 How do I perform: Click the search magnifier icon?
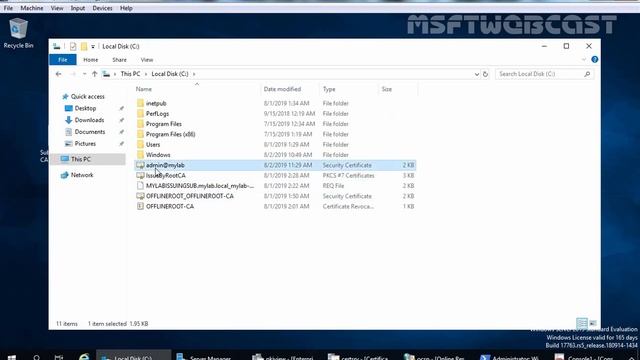[x=587, y=74]
